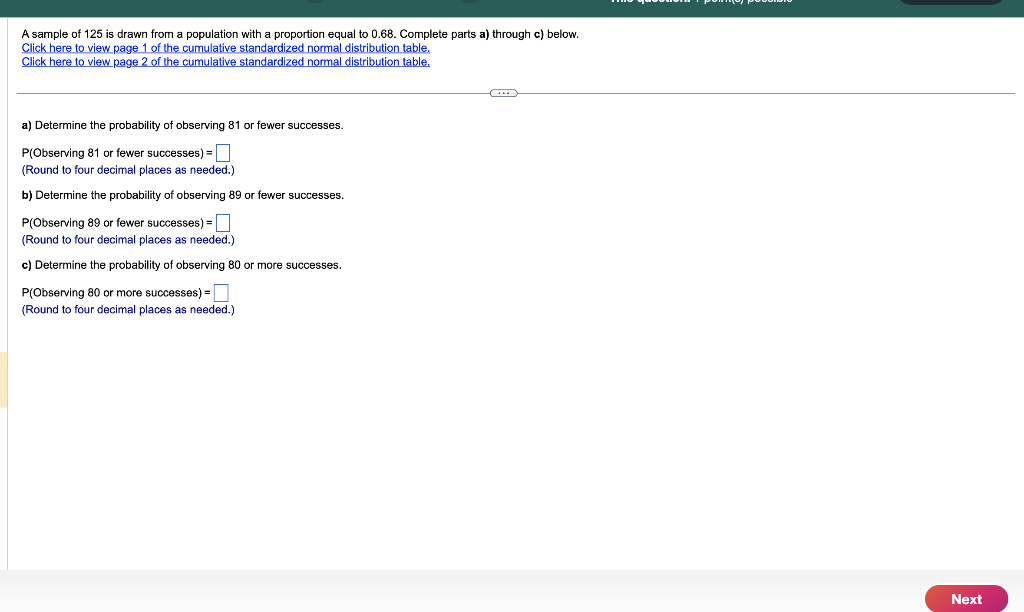Collapse the question header with the ellipsis handle
Viewport: 1024px width, 612px height.
pos(504,93)
